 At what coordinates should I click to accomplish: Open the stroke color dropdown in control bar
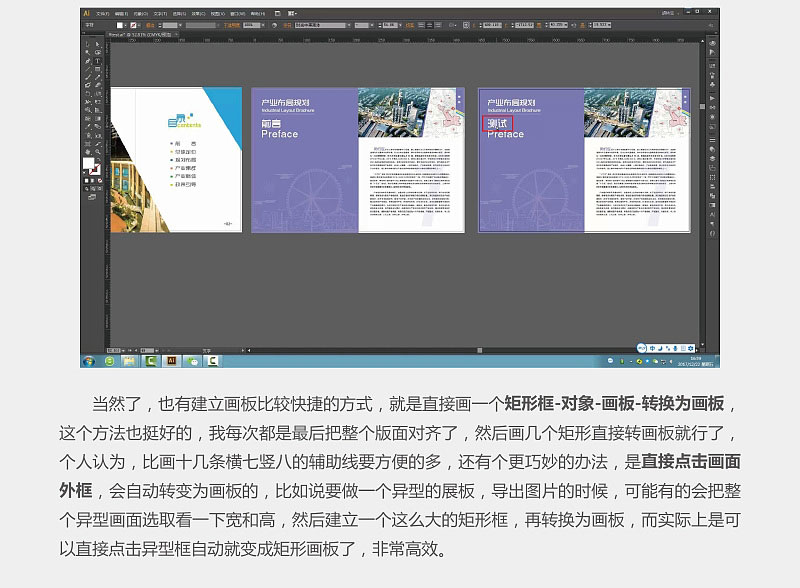[x=139, y=26]
